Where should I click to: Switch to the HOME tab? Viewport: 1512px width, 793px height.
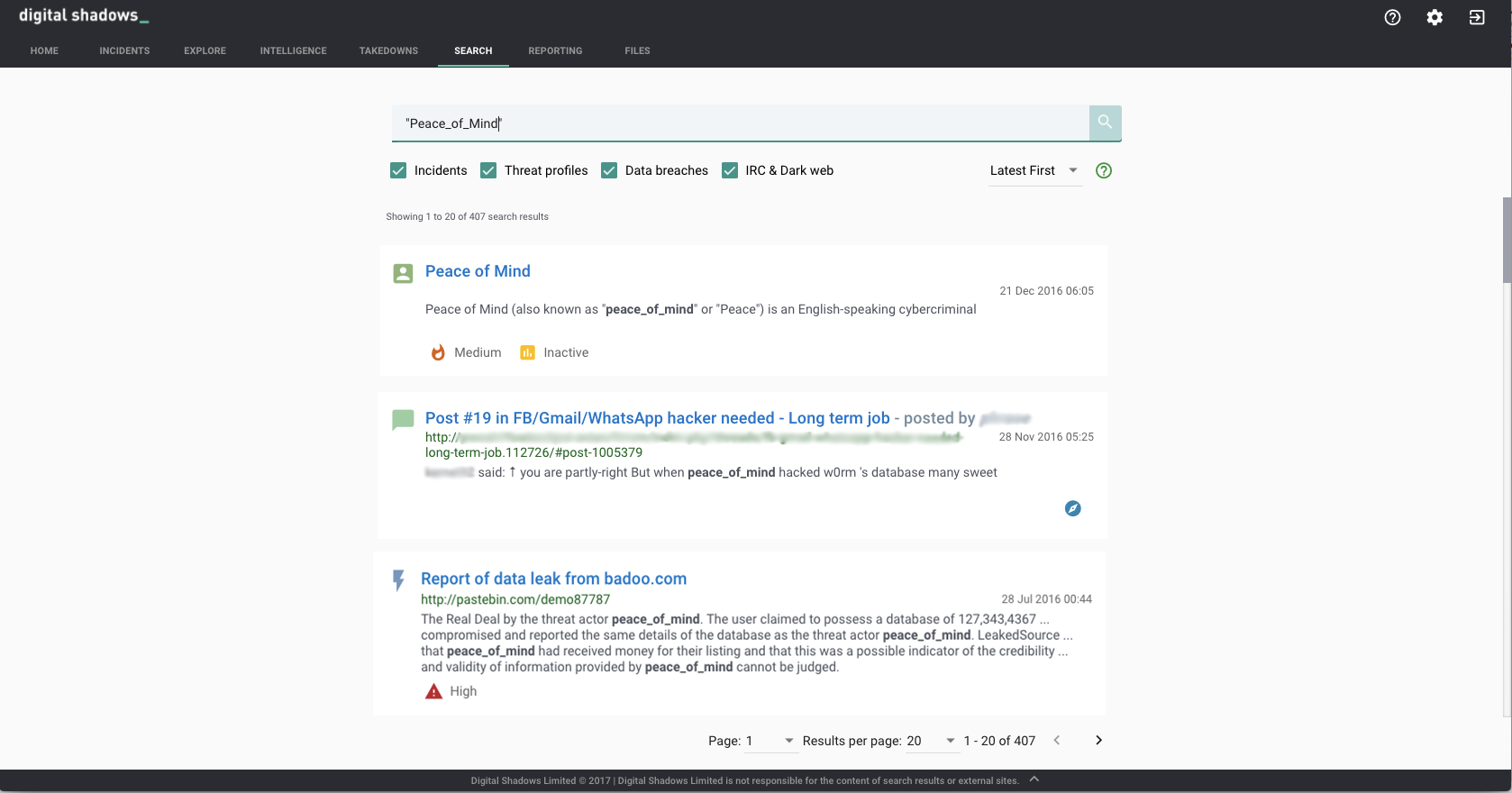44,50
